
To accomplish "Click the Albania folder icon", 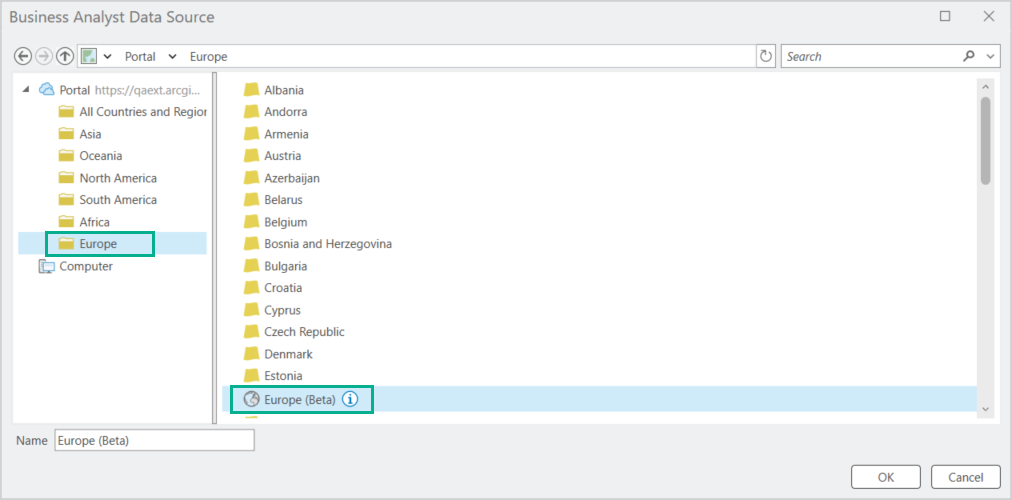I will (251, 90).
